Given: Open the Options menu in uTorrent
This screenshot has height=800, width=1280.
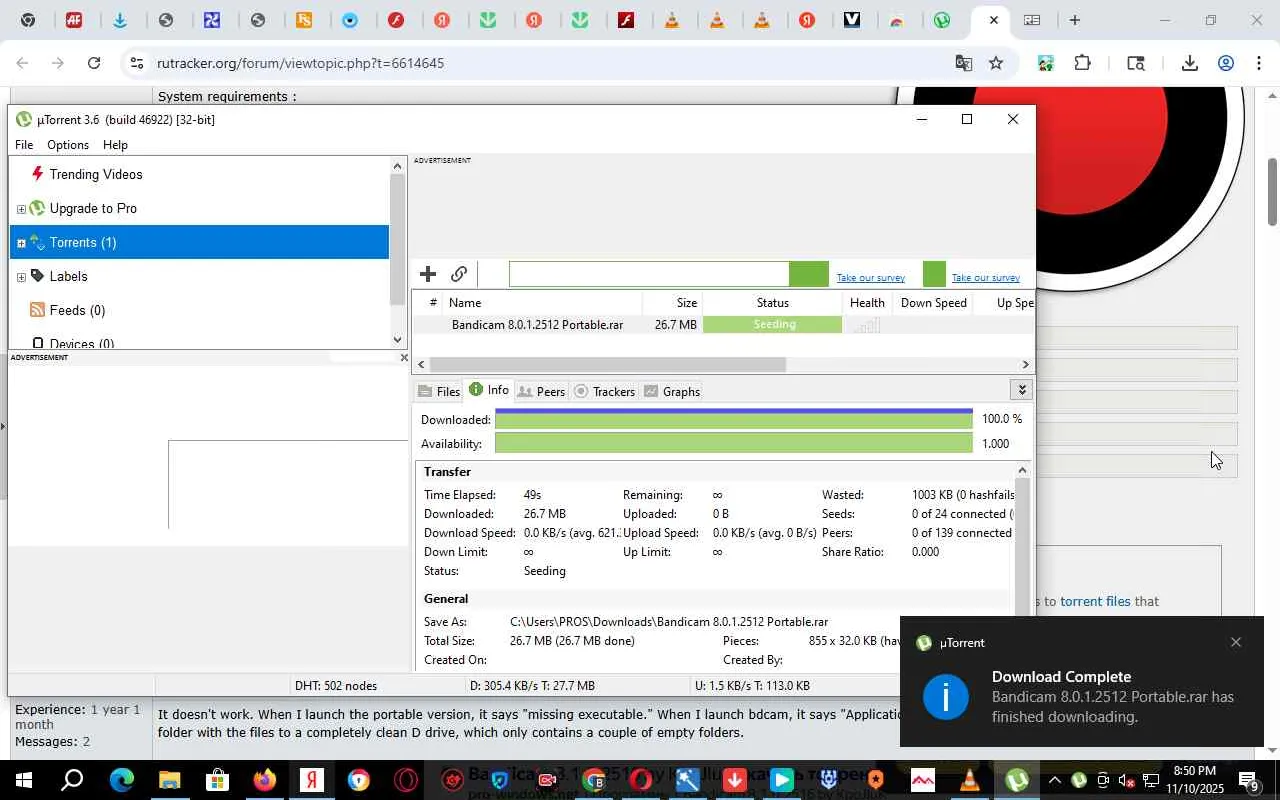Looking at the screenshot, I should (x=68, y=145).
